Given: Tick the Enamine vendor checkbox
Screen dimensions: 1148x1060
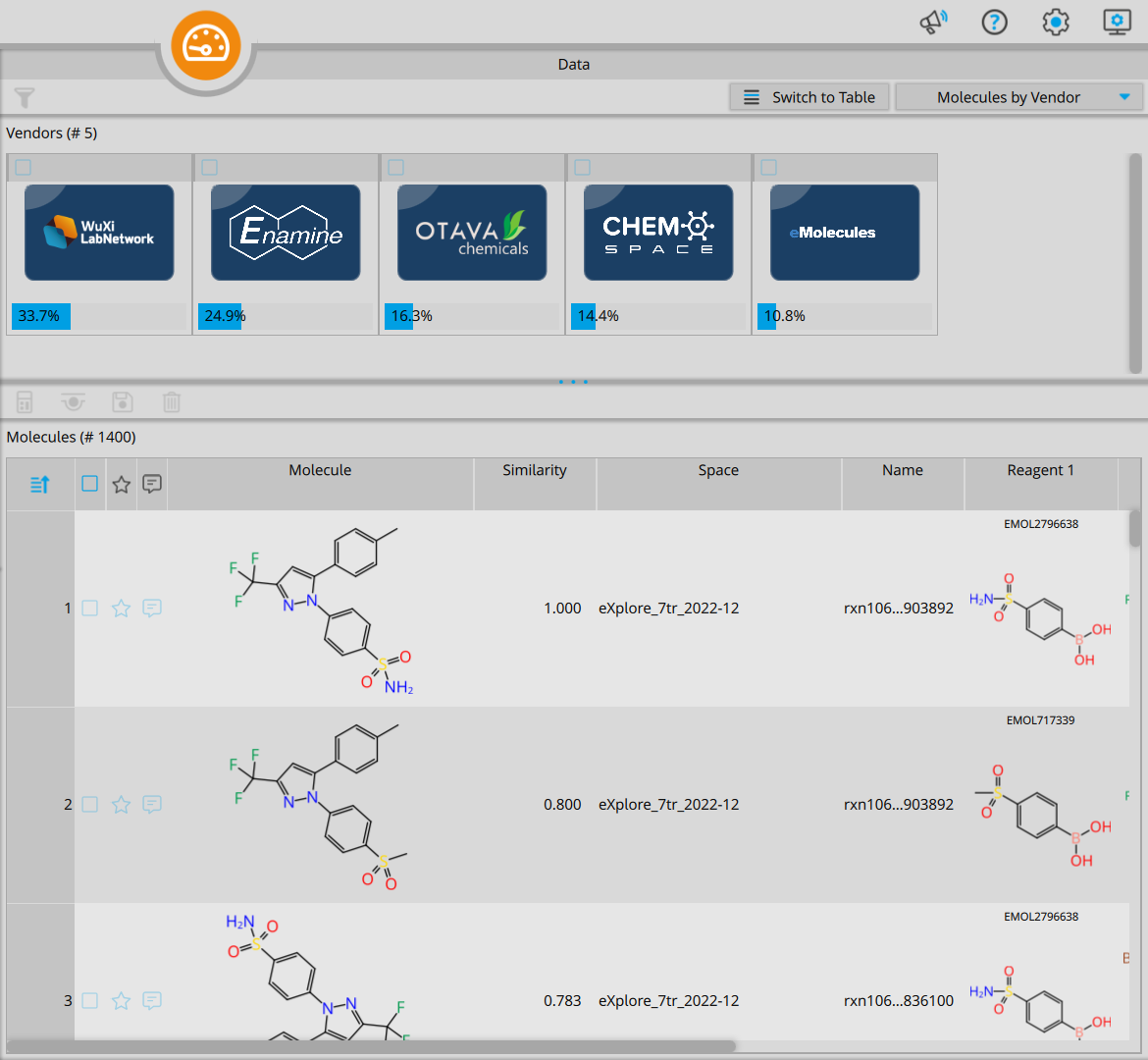Looking at the screenshot, I should point(209,167).
